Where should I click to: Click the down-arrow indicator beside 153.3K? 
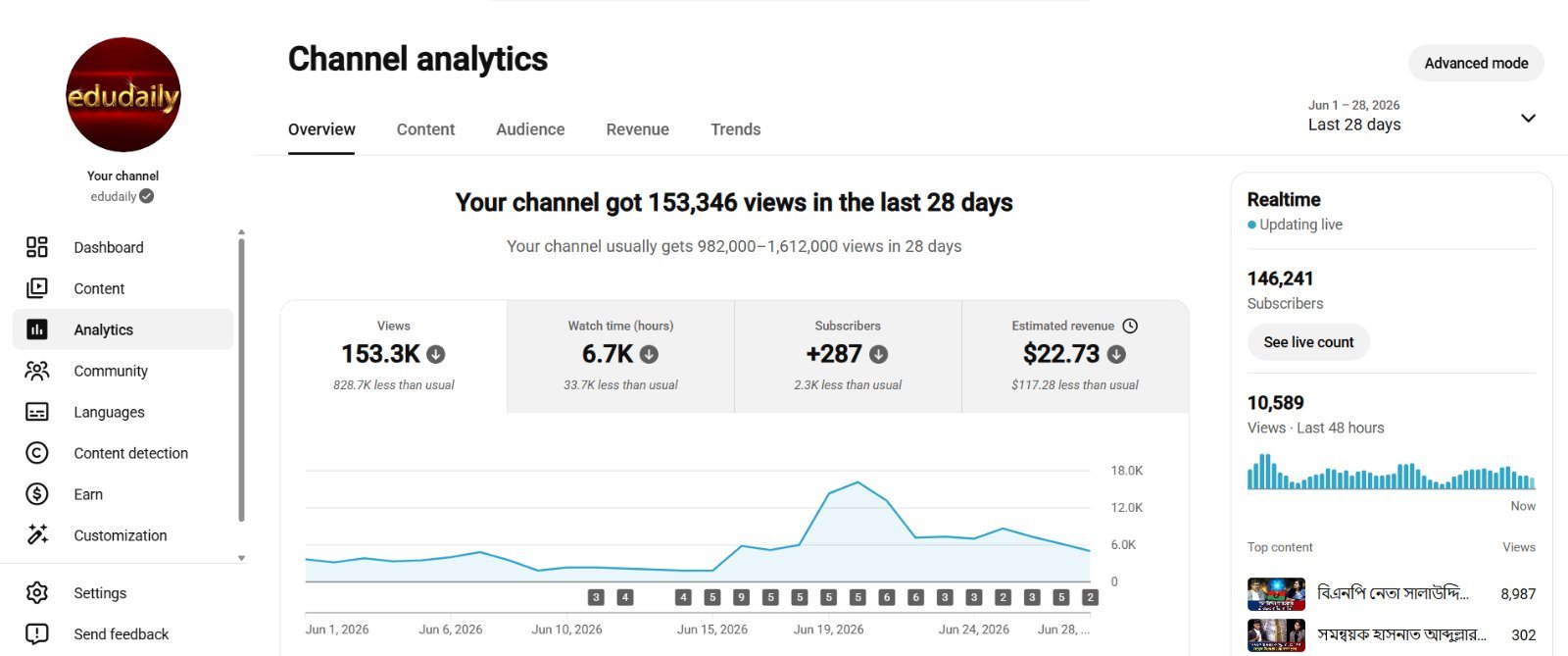436,354
